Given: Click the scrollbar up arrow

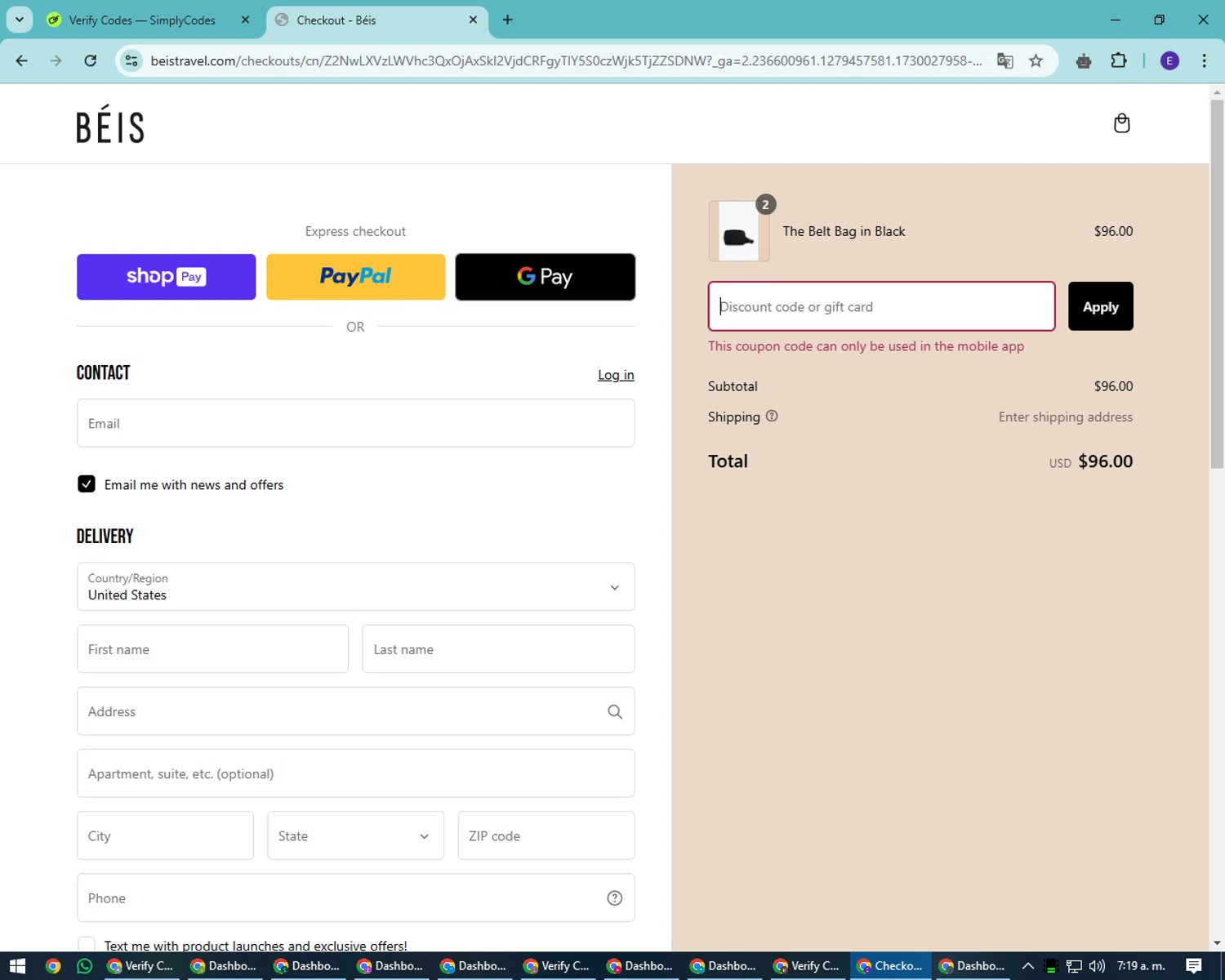Looking at the screenshot, I should [1217, 92].
